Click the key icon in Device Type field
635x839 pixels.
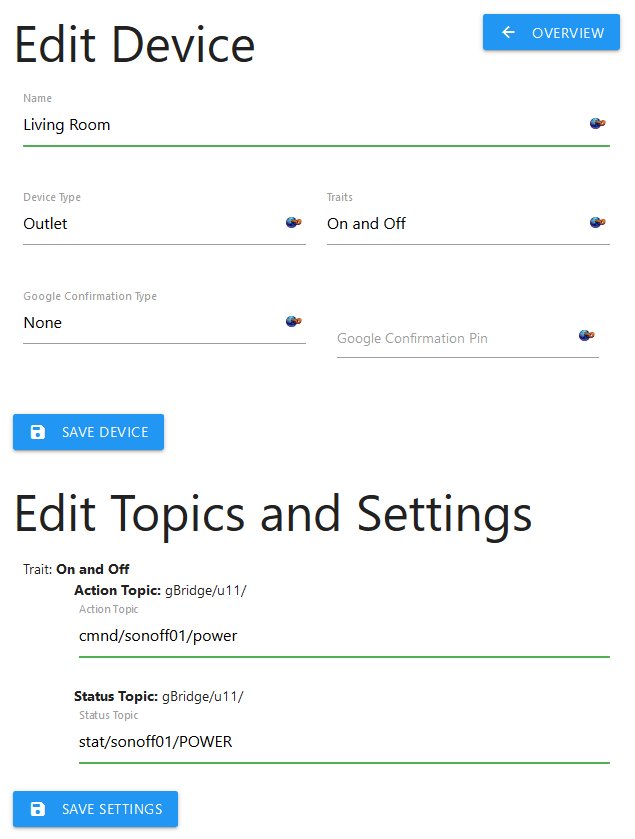[294, 222]
